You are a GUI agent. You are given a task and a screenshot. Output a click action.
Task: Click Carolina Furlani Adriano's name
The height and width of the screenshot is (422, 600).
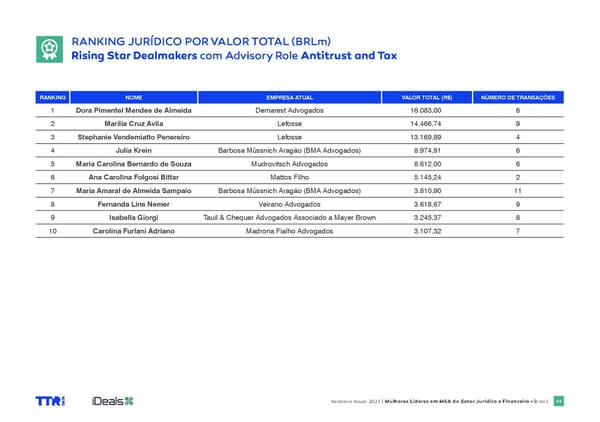tap(134, 231)
